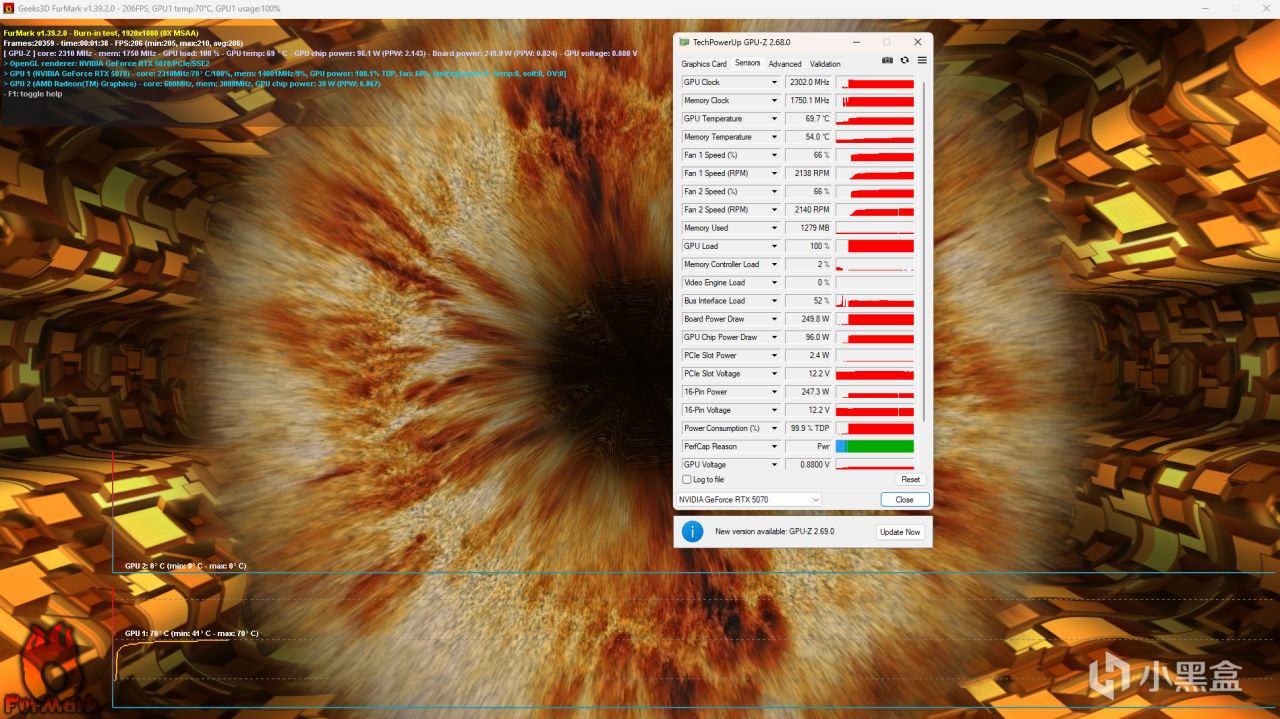Click the GPU Voltage value 0.8800 V

(808, 464)
